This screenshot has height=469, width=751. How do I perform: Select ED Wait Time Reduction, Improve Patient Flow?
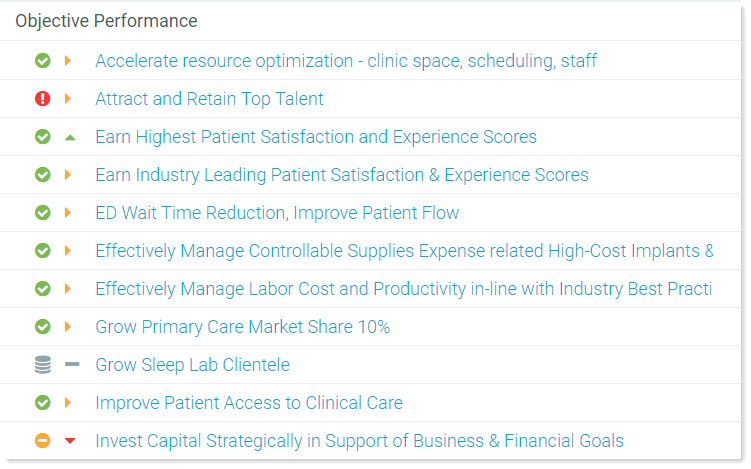(x=277, y=213)
